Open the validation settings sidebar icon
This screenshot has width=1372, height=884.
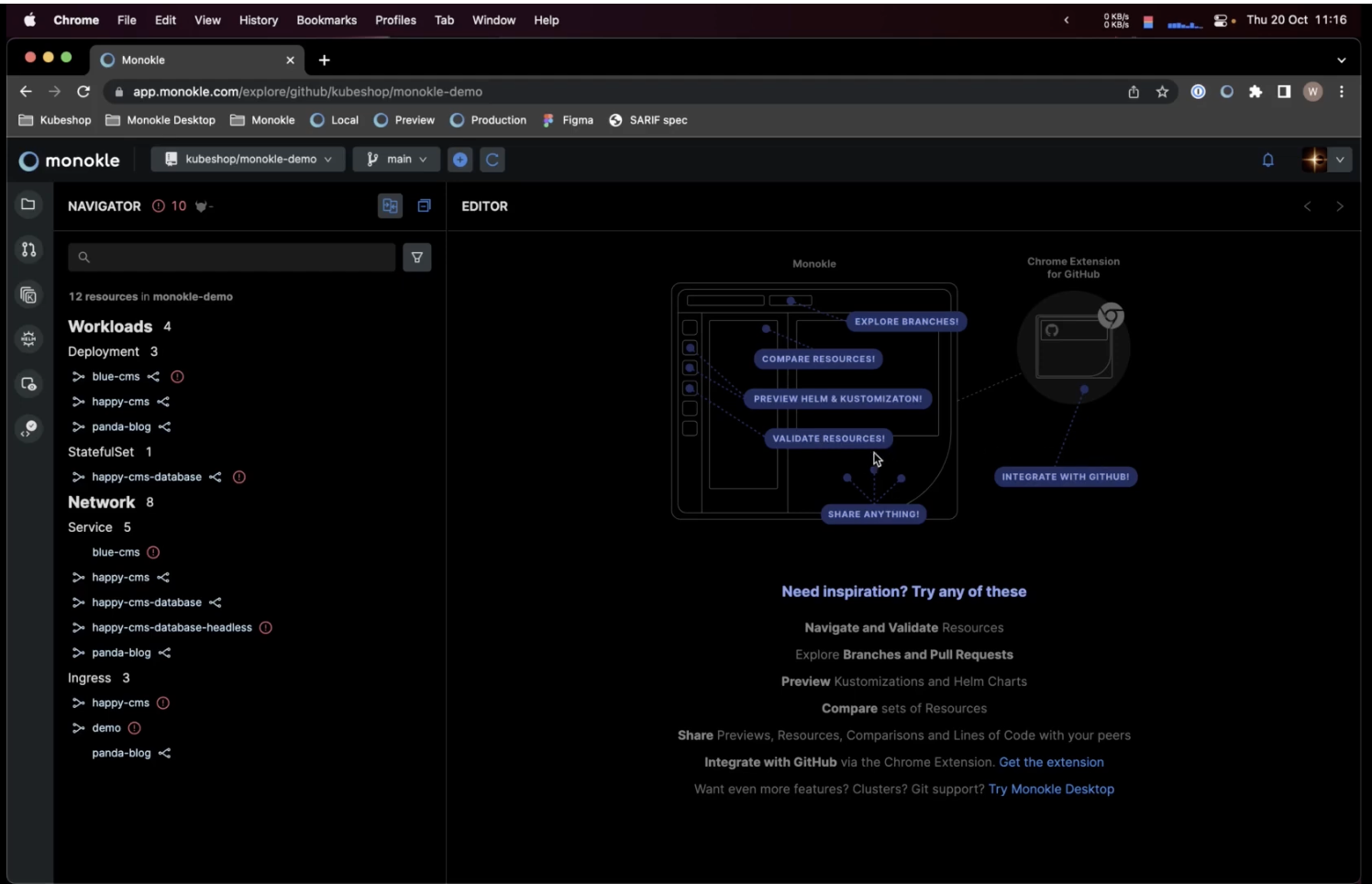tap(28, 428)
